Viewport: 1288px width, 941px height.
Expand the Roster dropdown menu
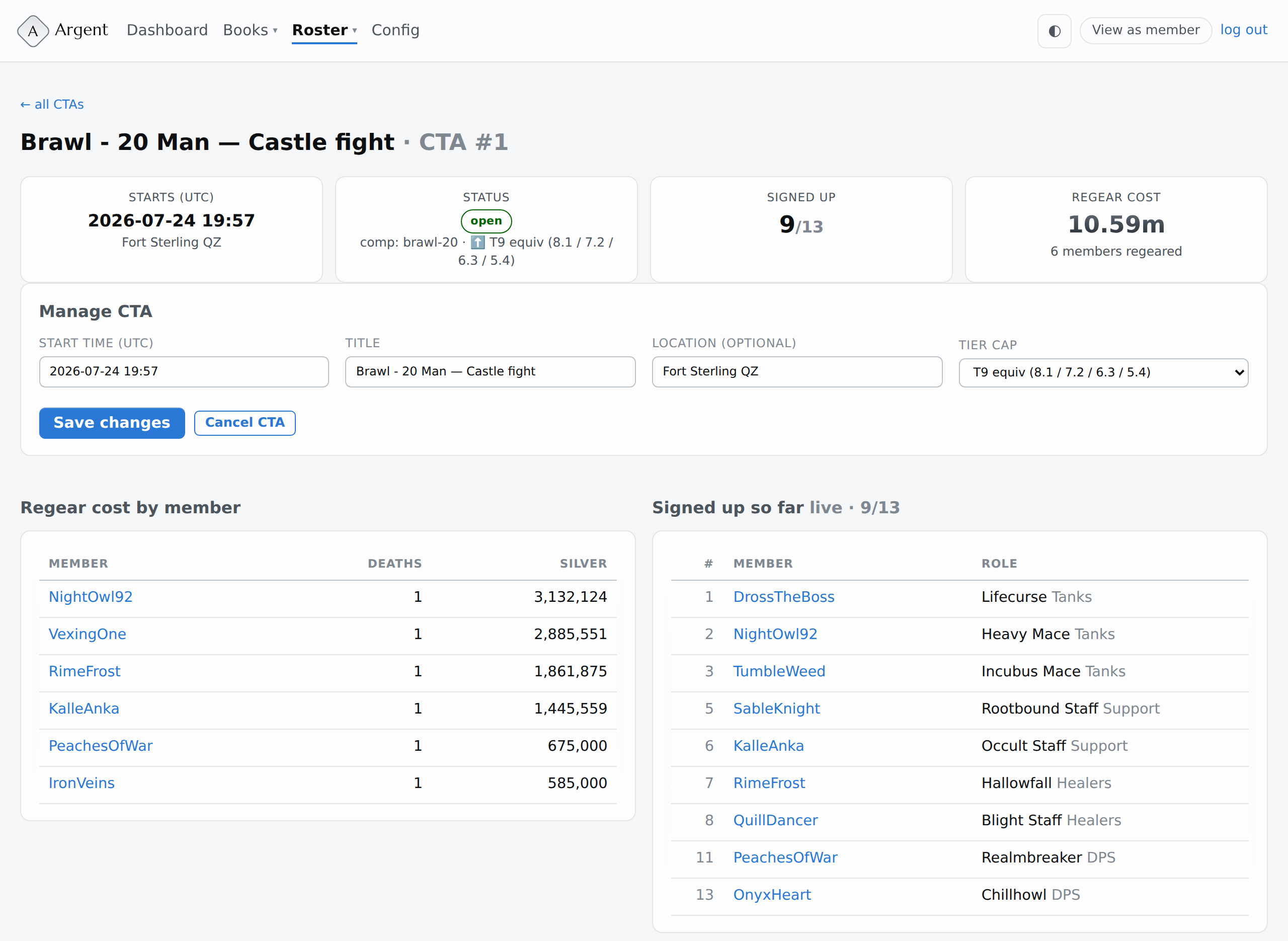(x=324, y=30)
